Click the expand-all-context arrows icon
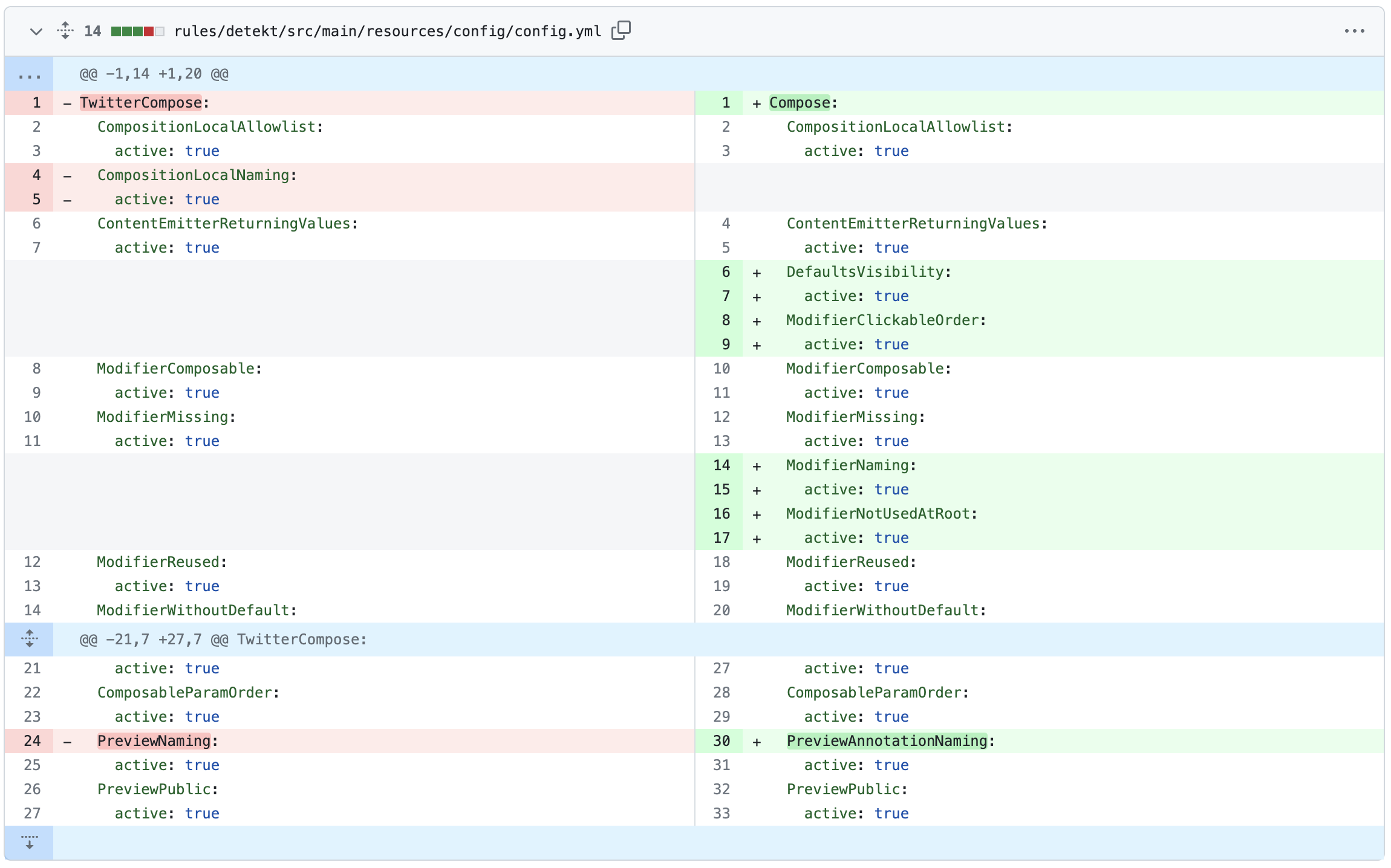This screenshot has width=1391, height=868. click(65, 31)
